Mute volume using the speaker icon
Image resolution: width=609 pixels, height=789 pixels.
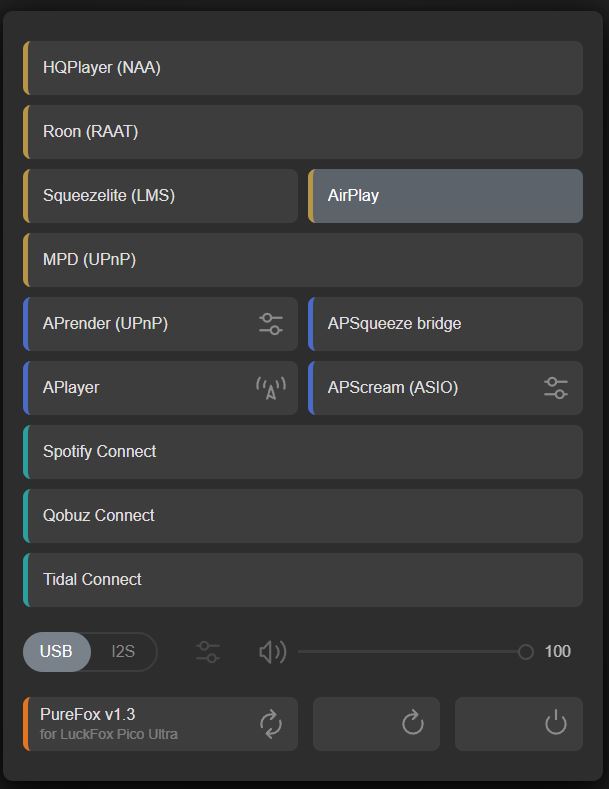click(x=272, y=652)
